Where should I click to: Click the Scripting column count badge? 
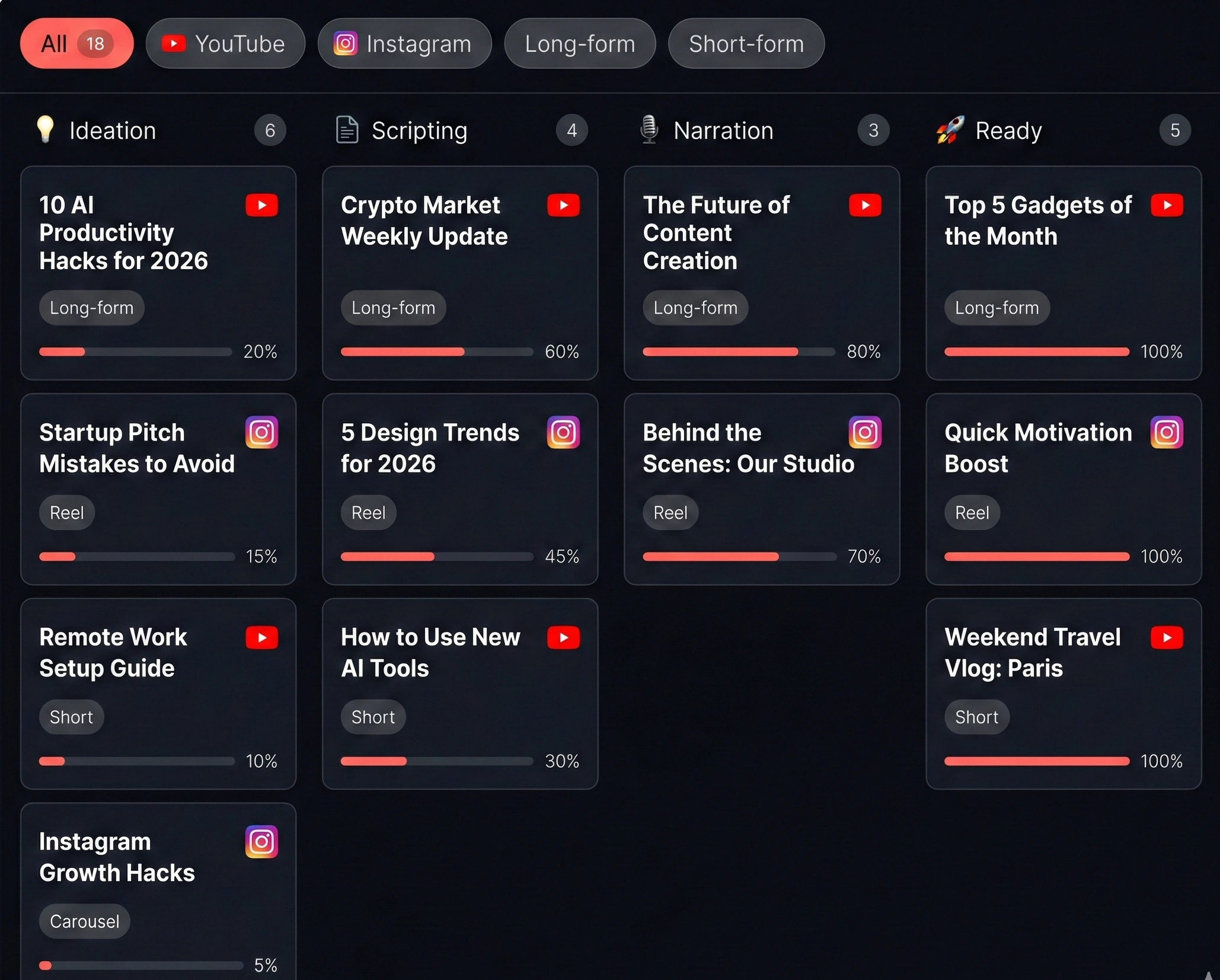point(571,130)
